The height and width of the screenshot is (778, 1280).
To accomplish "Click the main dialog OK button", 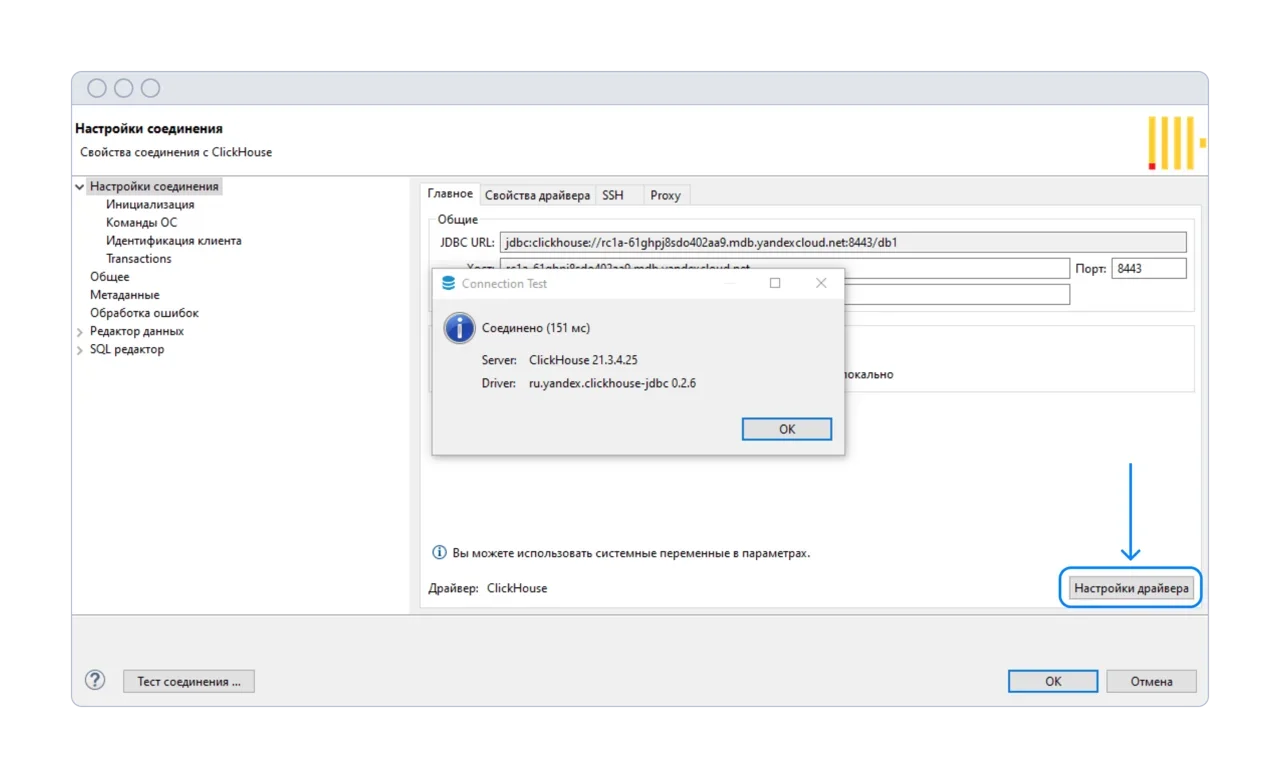I will [x=1053, y=681].
